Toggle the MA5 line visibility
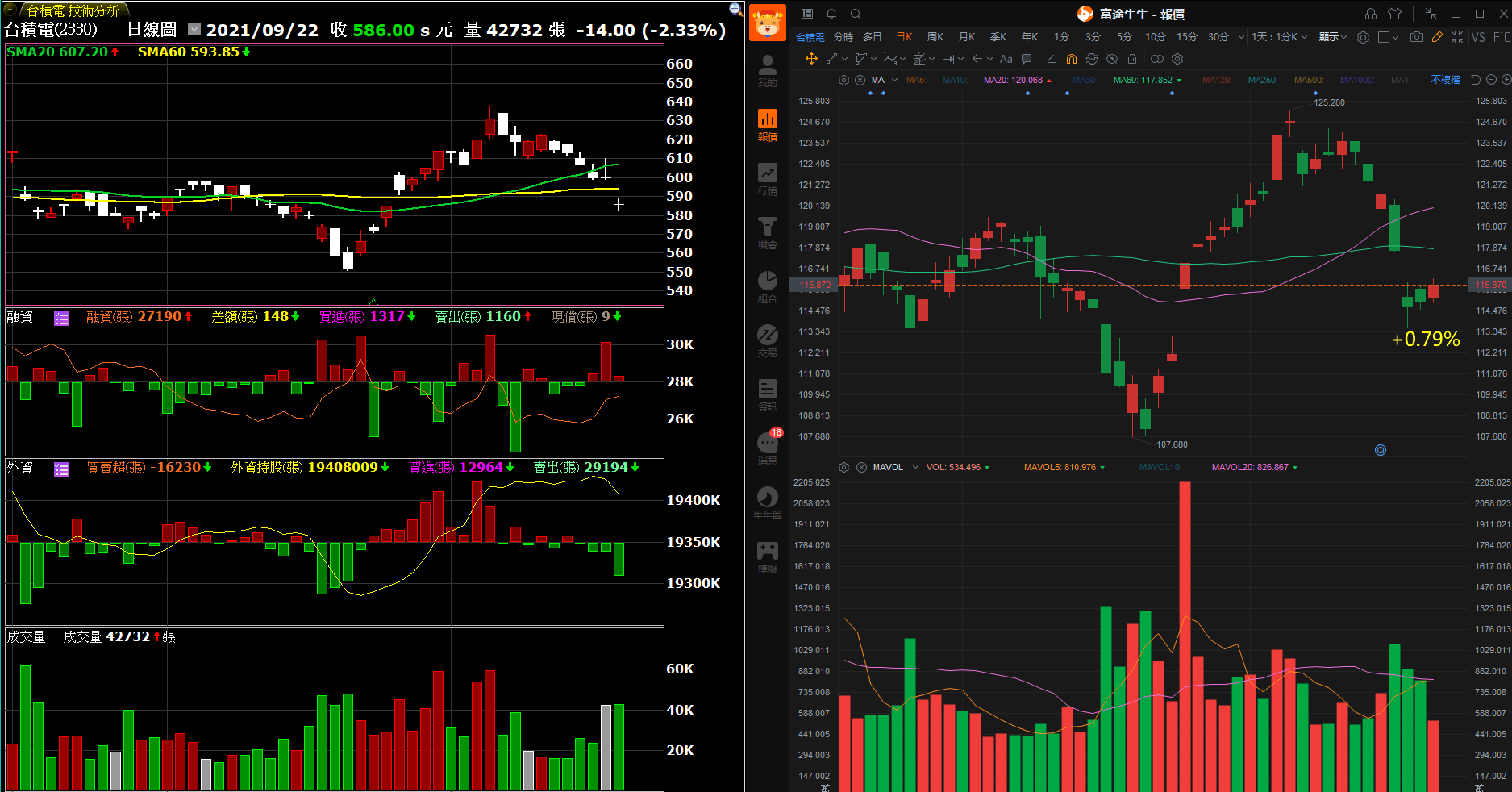 coord(916,80)
